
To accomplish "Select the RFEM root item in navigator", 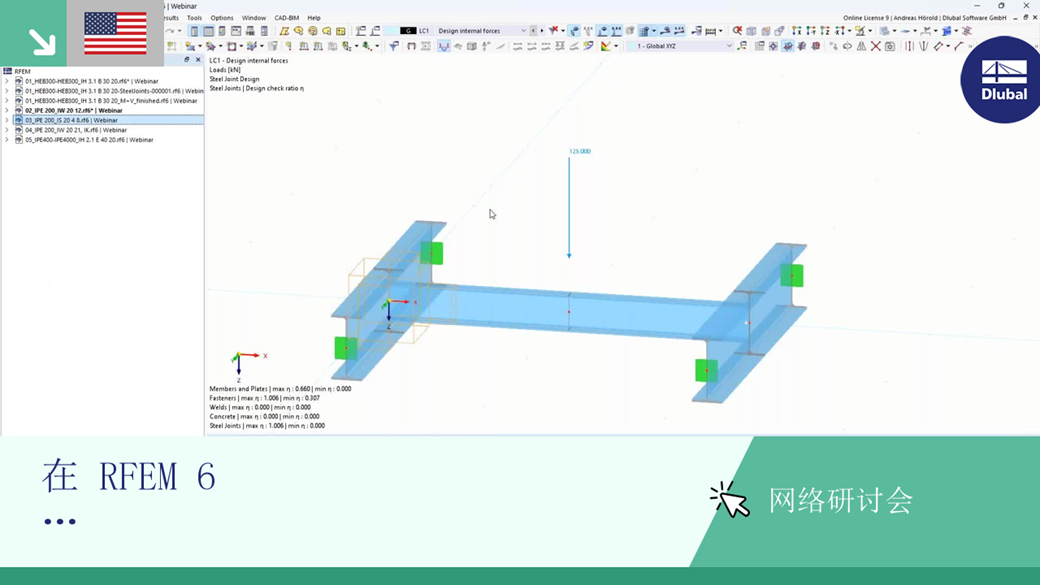I will [22, 71].
